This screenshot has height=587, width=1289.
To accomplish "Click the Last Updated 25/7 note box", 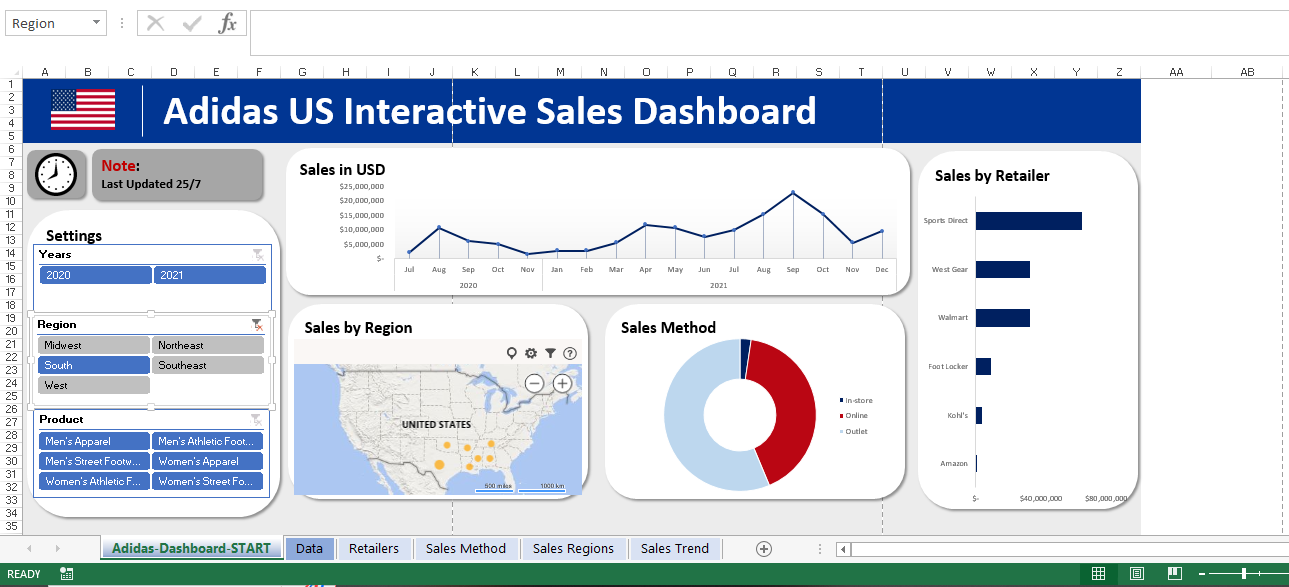I will click(x=178, y=175).
